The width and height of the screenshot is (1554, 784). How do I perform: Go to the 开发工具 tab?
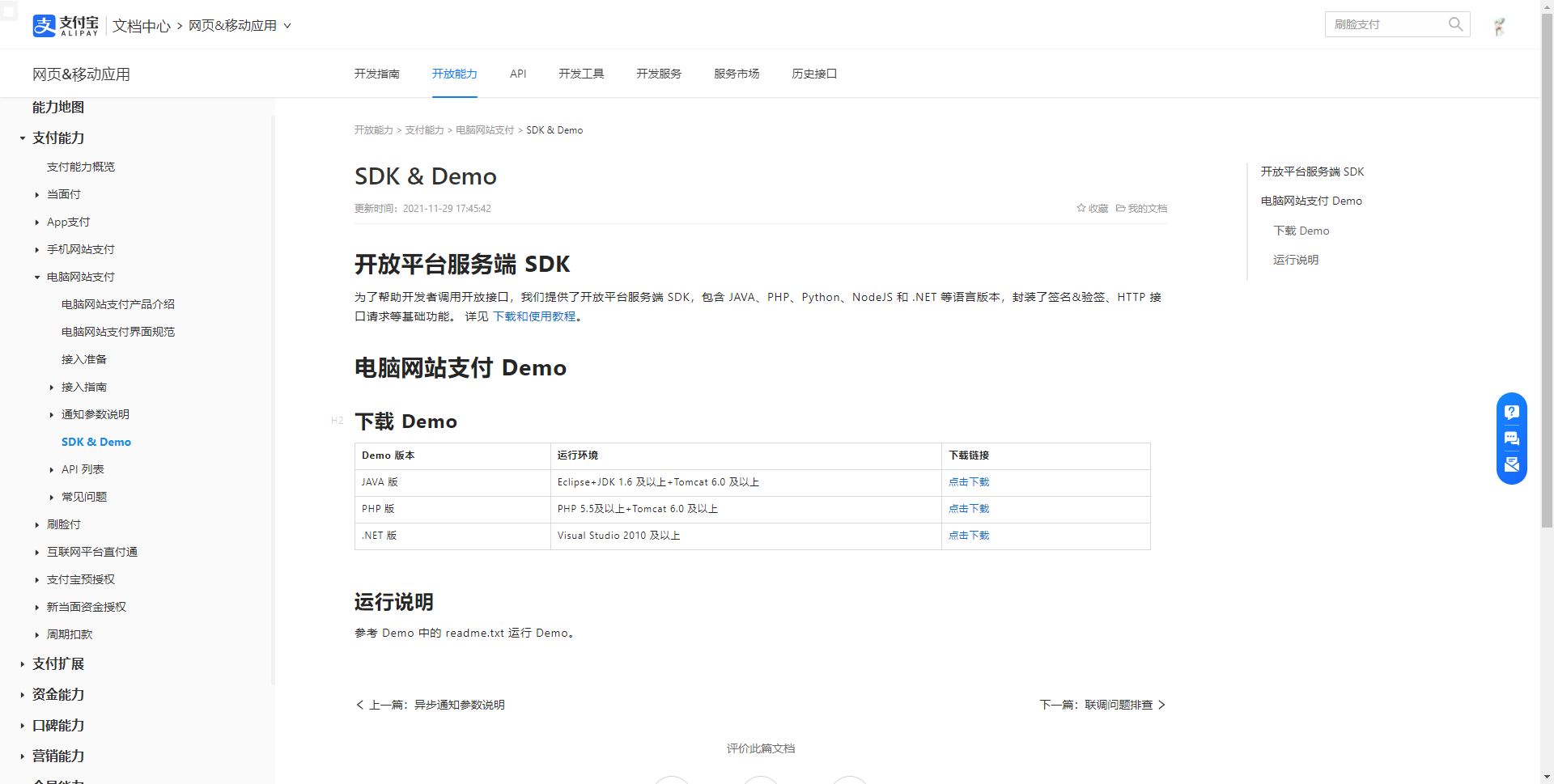(x=581, y=74)
